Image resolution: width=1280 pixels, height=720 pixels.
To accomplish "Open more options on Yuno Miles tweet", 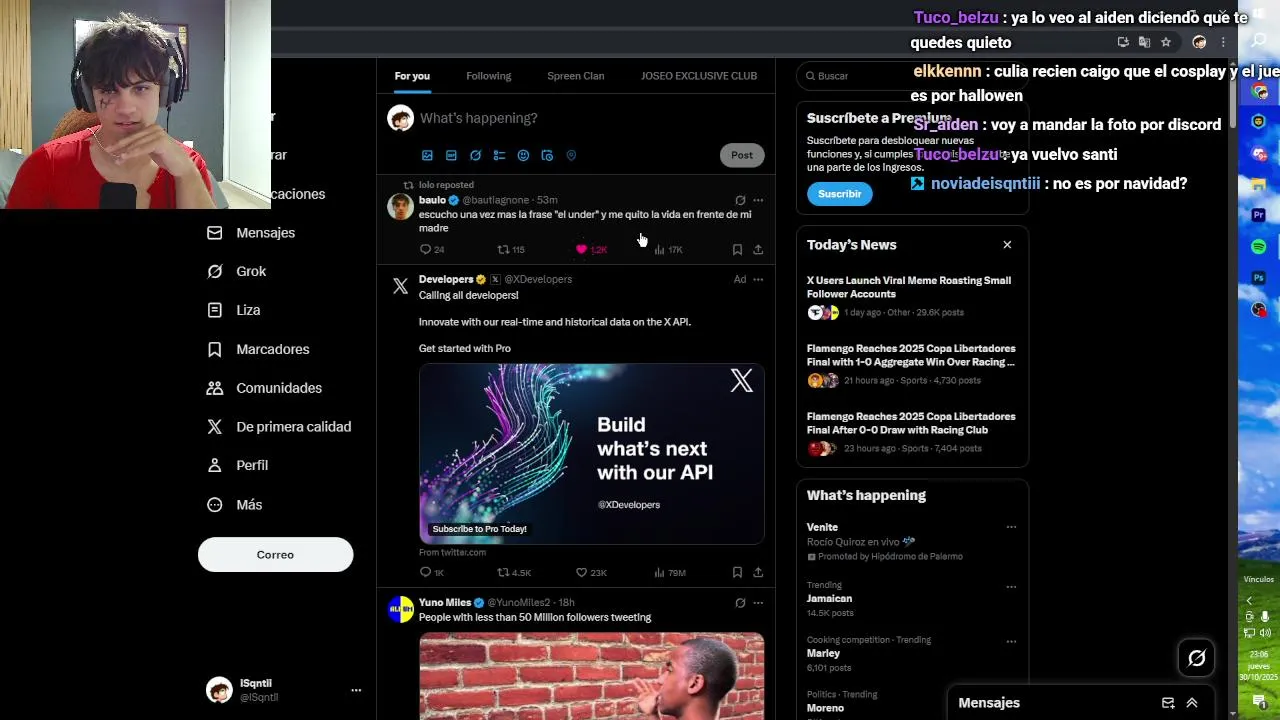I will (x=758, y=603).
